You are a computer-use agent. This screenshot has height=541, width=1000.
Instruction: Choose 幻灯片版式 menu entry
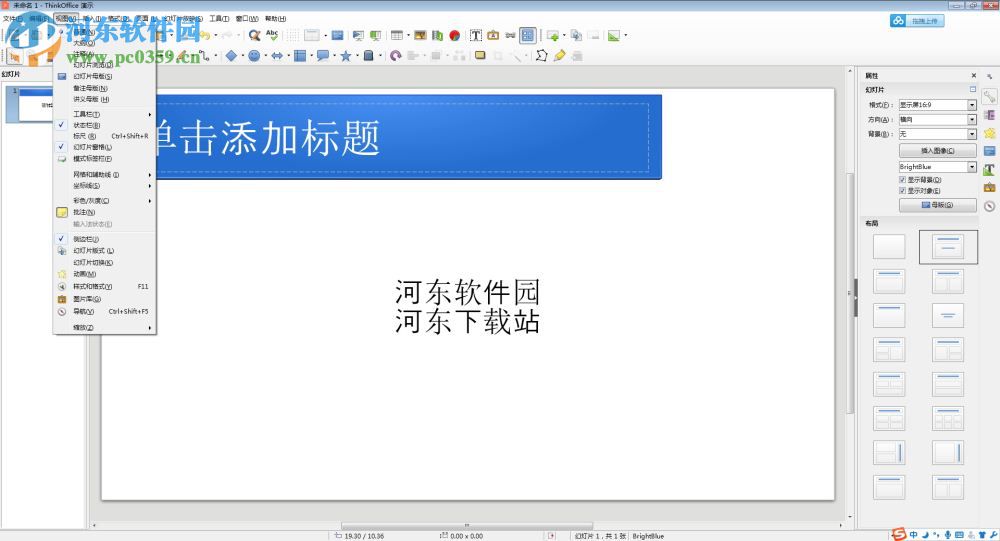[105, 251]
